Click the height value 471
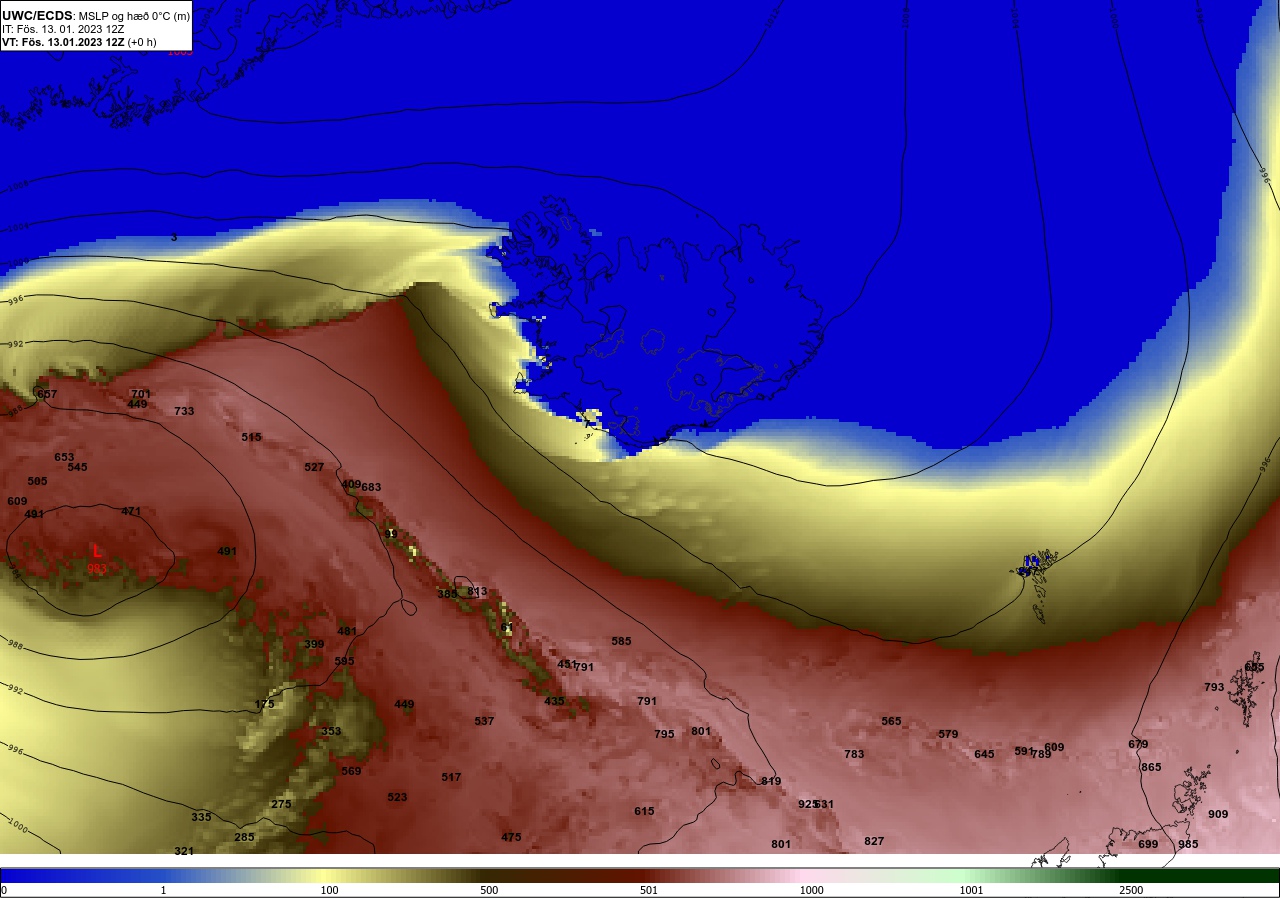1280x898 pixels. (x=131, y=511)
